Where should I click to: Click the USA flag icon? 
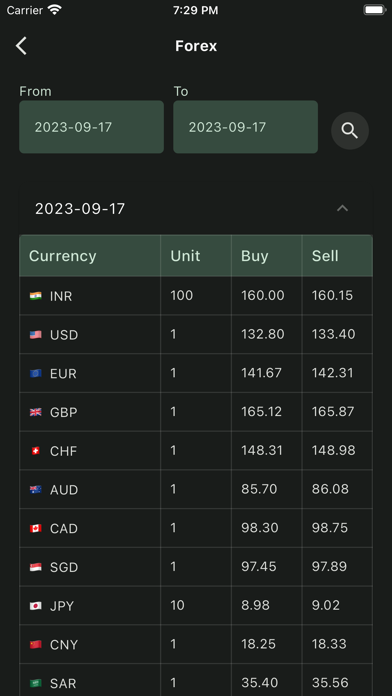coord(36,334)
